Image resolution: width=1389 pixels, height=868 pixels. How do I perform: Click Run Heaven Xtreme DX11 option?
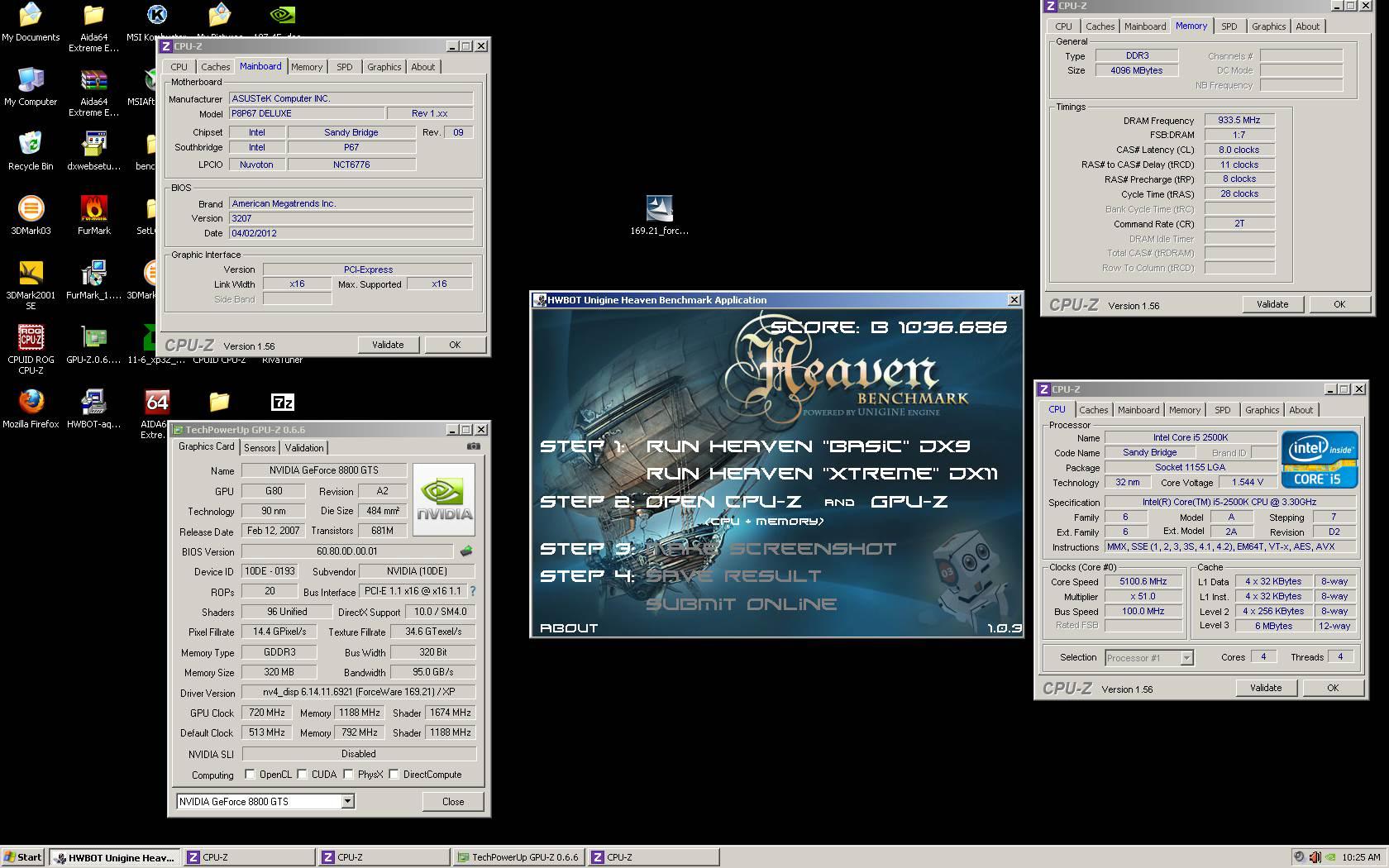tap(822, 474)
